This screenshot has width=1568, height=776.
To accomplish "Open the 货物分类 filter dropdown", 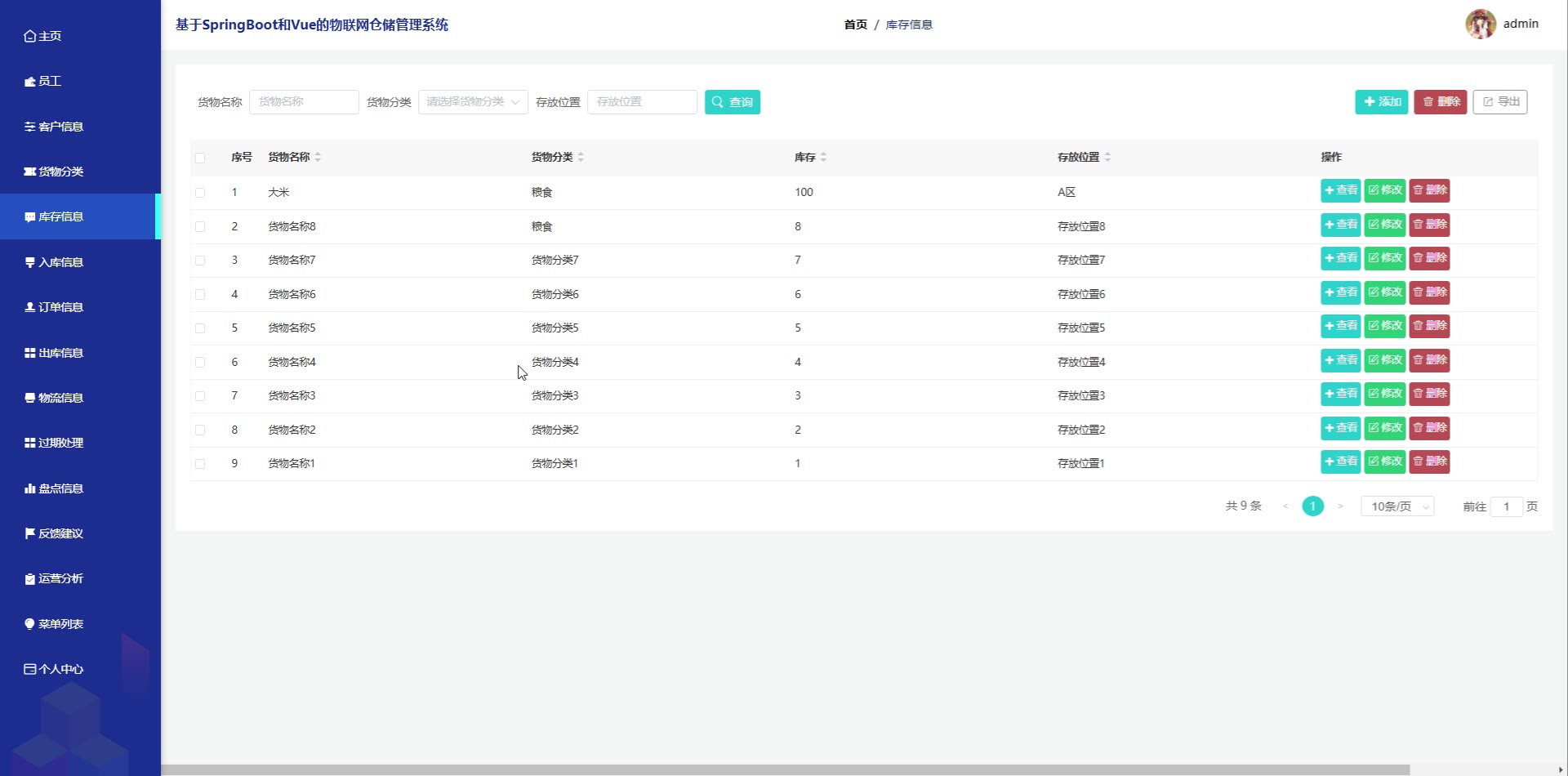I will click(x=473, y=102).
